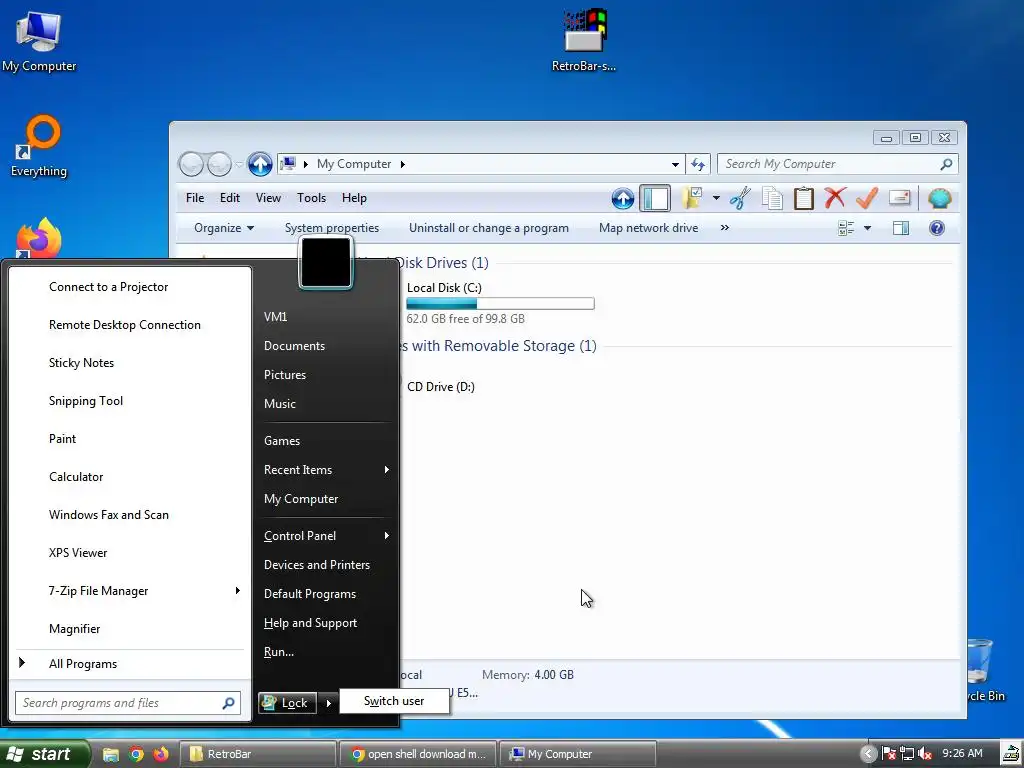Click the Copy pages icon
This screenshot has height=768, width=1024.
pyautogui.click(x=772, y=198)
